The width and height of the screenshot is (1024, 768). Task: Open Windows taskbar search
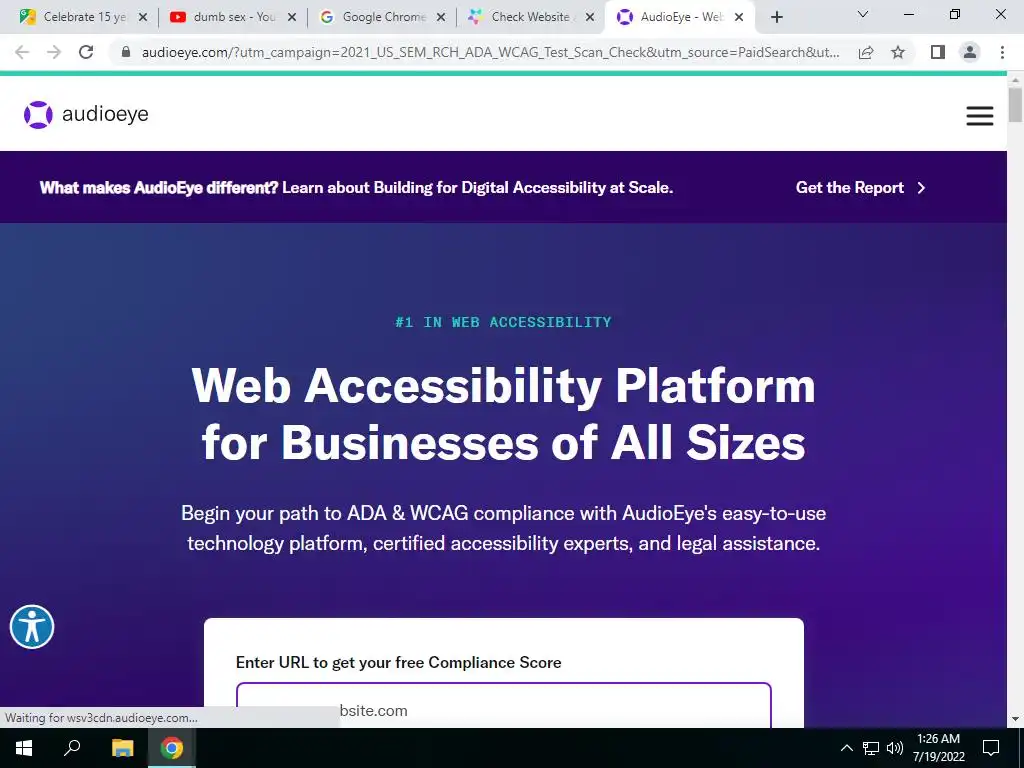pos(72,748)
